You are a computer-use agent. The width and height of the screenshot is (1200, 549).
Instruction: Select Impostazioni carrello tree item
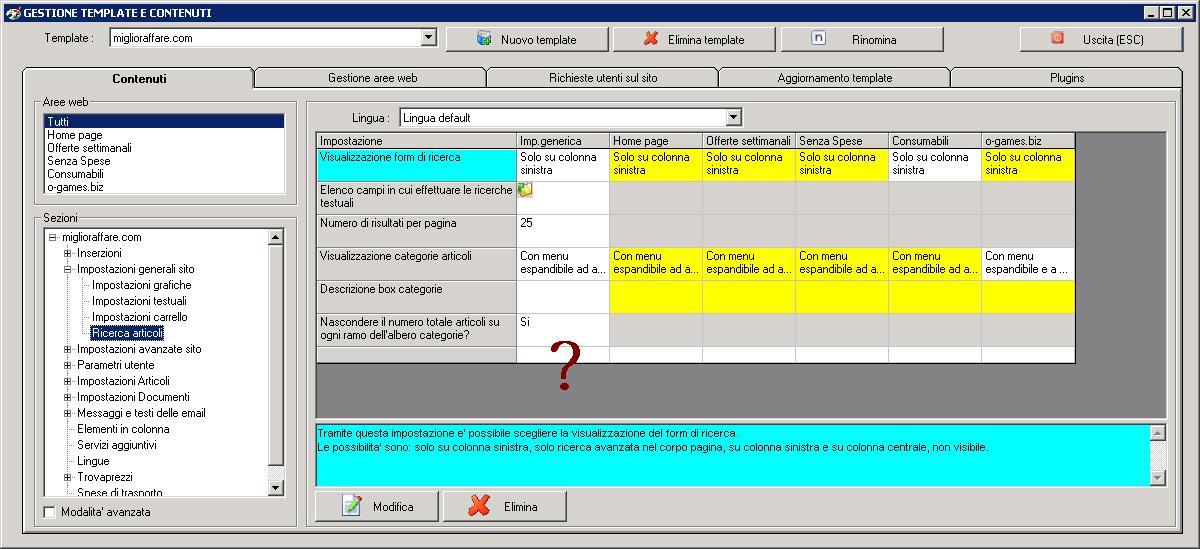[139, 317]
